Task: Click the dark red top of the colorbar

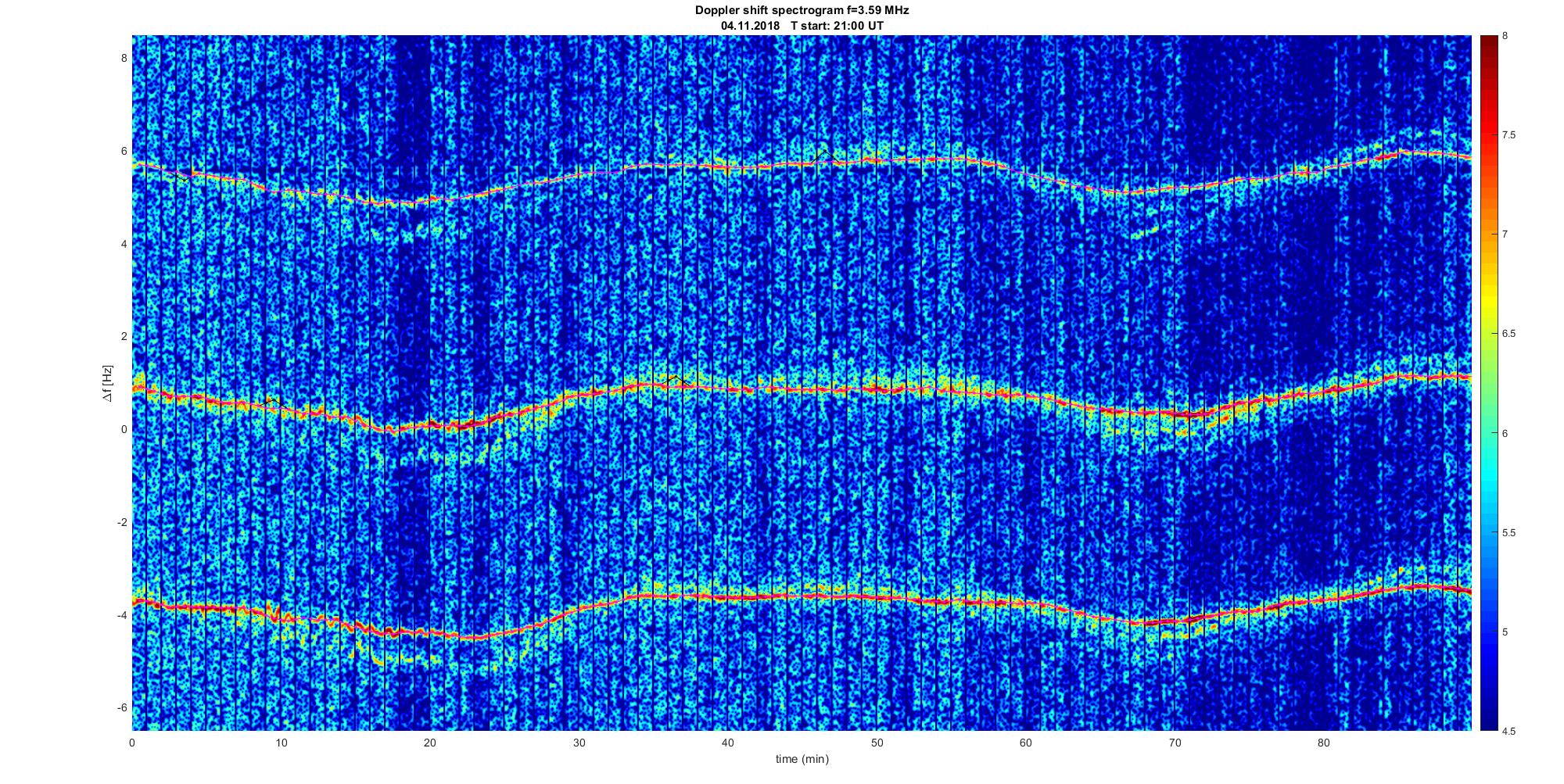Action: pos(1488,43)
